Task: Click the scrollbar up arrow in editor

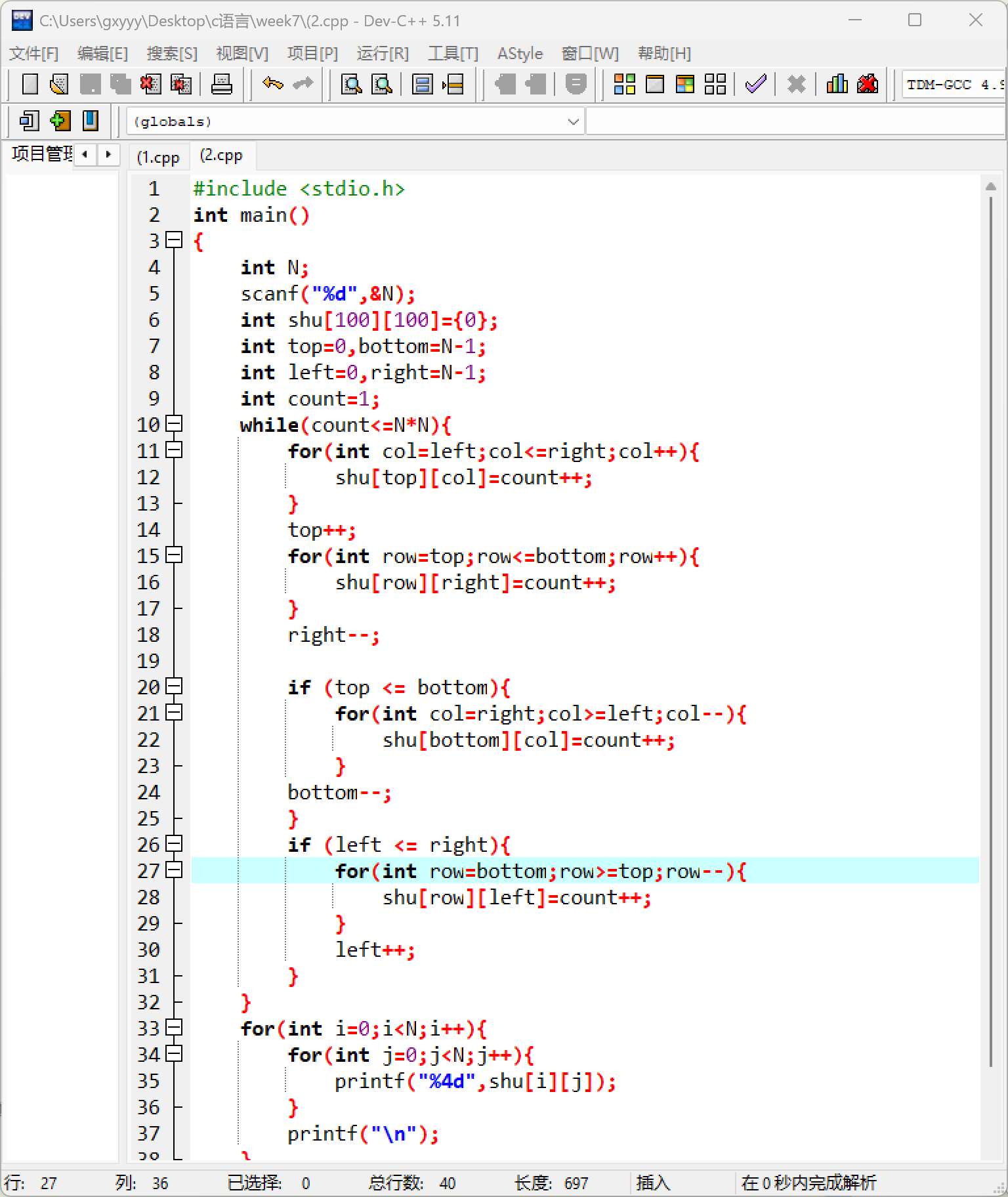Action: pos(991,187)
